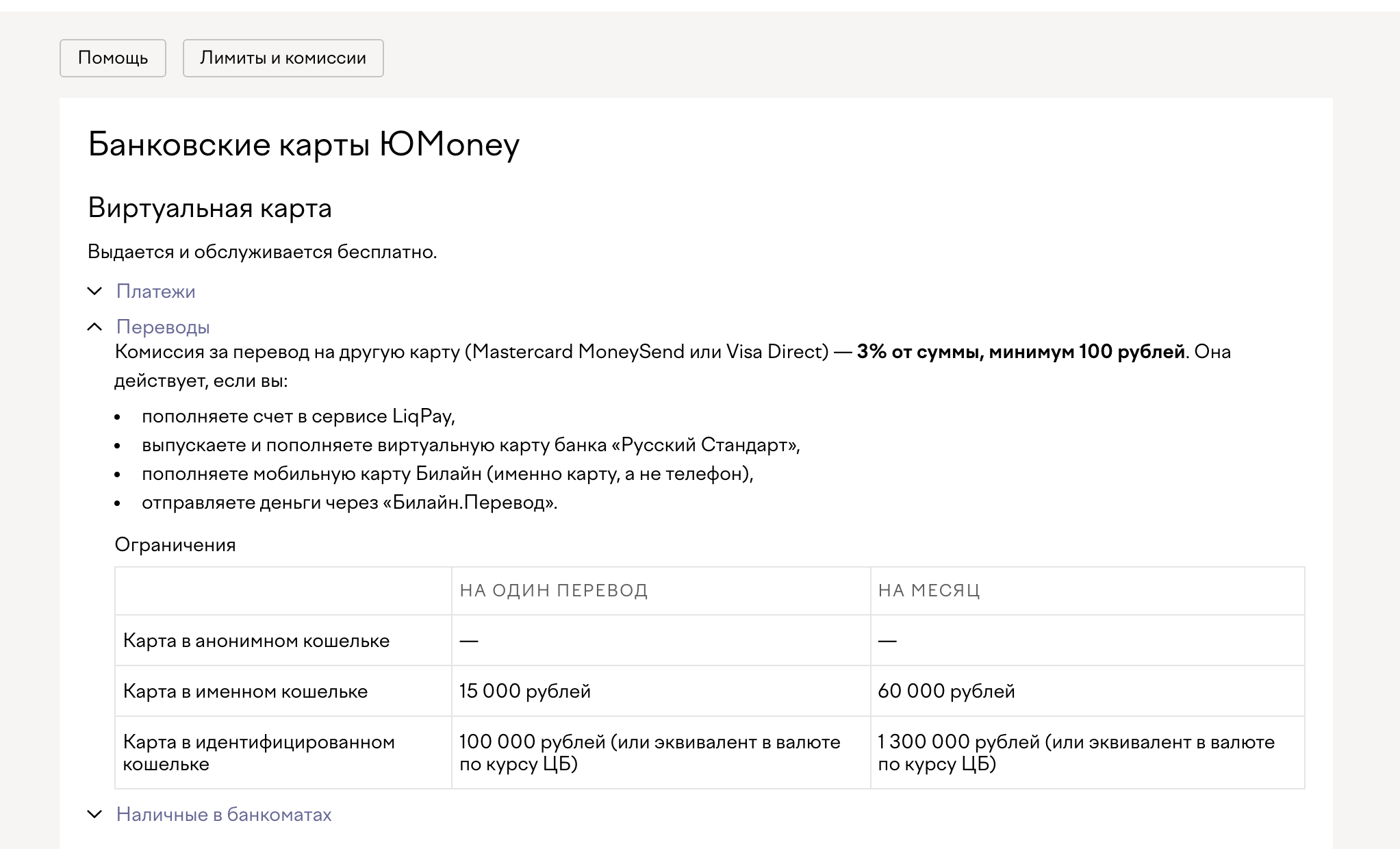Click bullet отправляете деньги через «Билайн.Перевод»
The height and width of the screenshot is (849, 1400).
click(x=350, y=503)
